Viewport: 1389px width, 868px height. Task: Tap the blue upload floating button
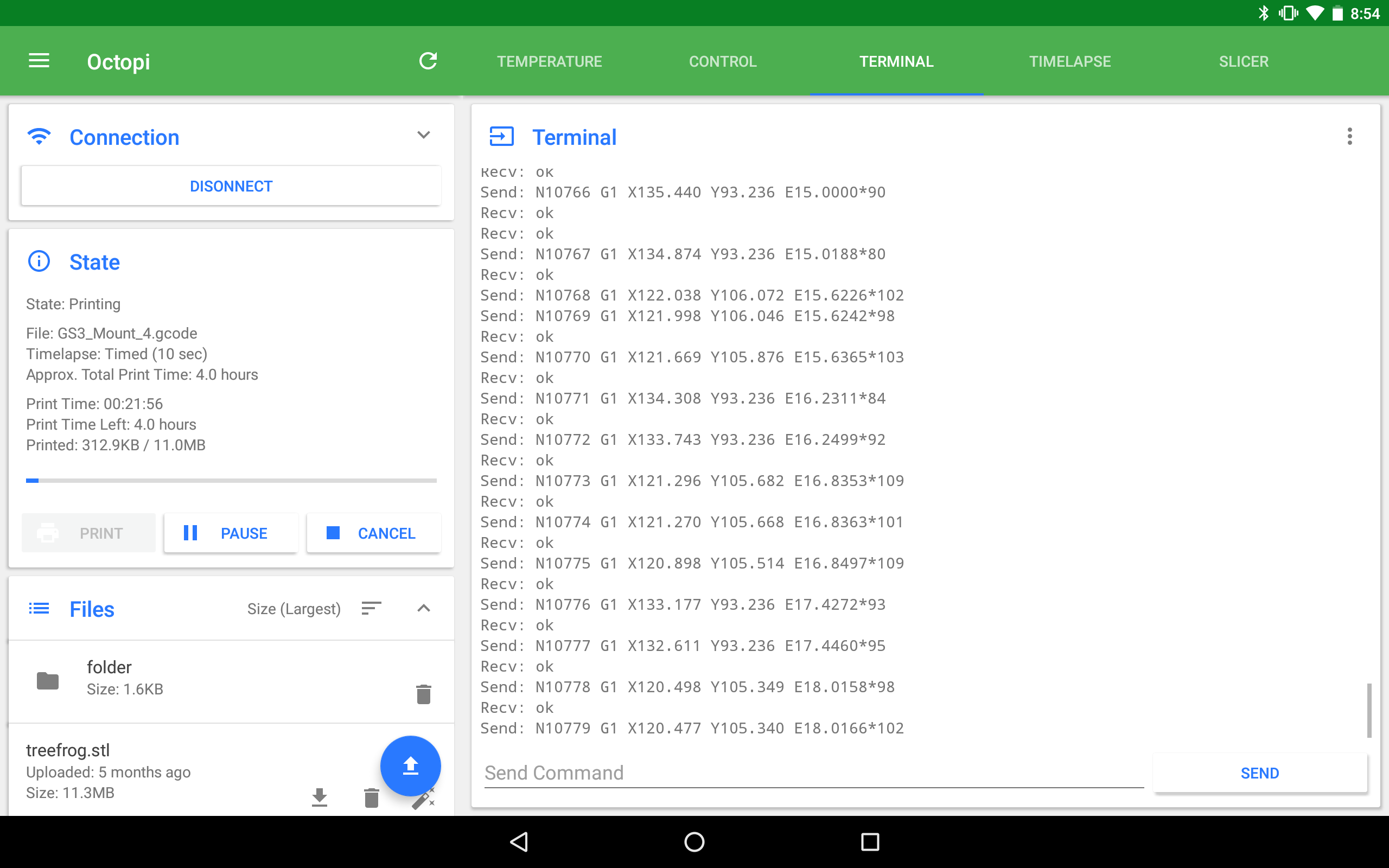tap(410, 766)
